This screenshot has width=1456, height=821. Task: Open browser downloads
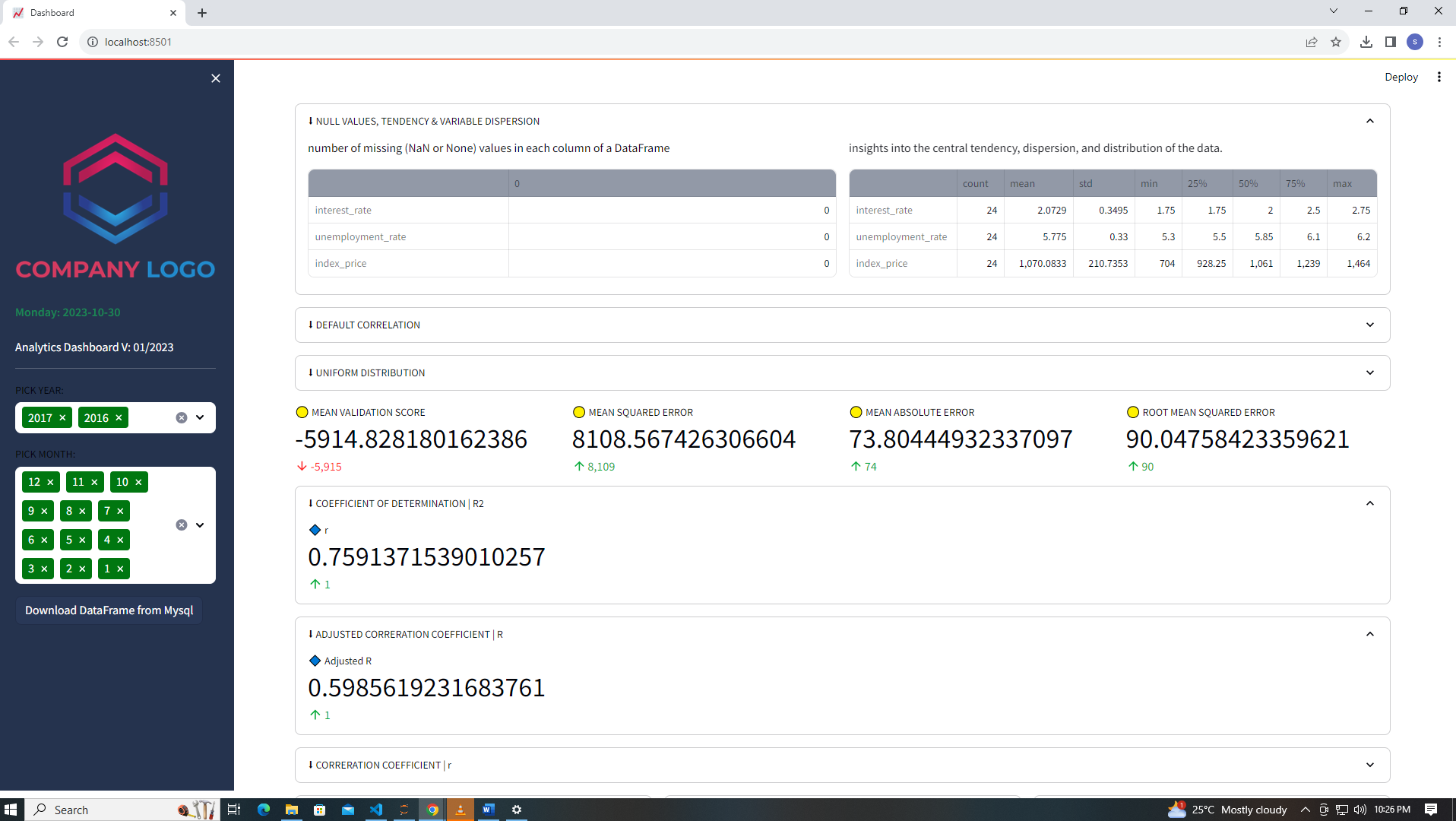(x=1366, y=42)
